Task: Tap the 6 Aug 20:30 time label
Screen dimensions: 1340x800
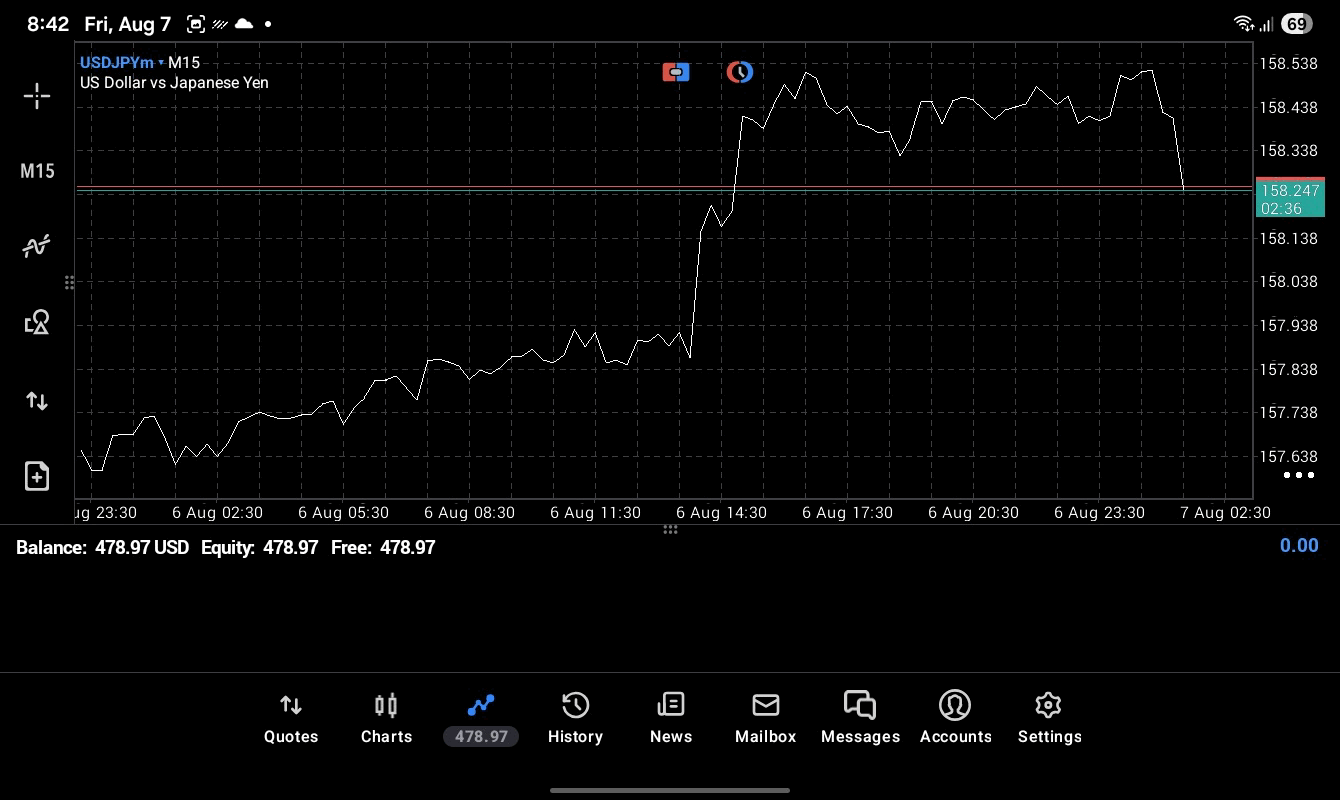Action: [x=973, y=512]
